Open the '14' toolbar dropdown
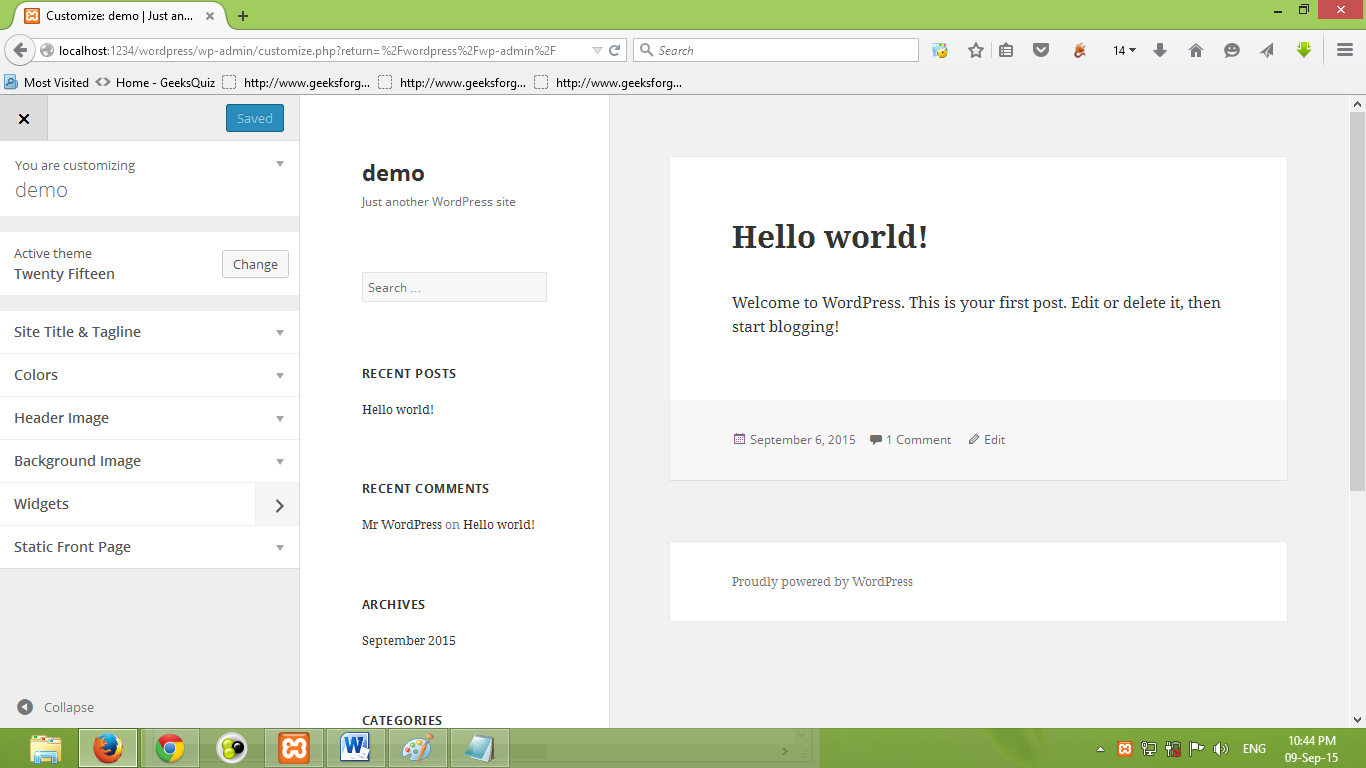 1124,50
